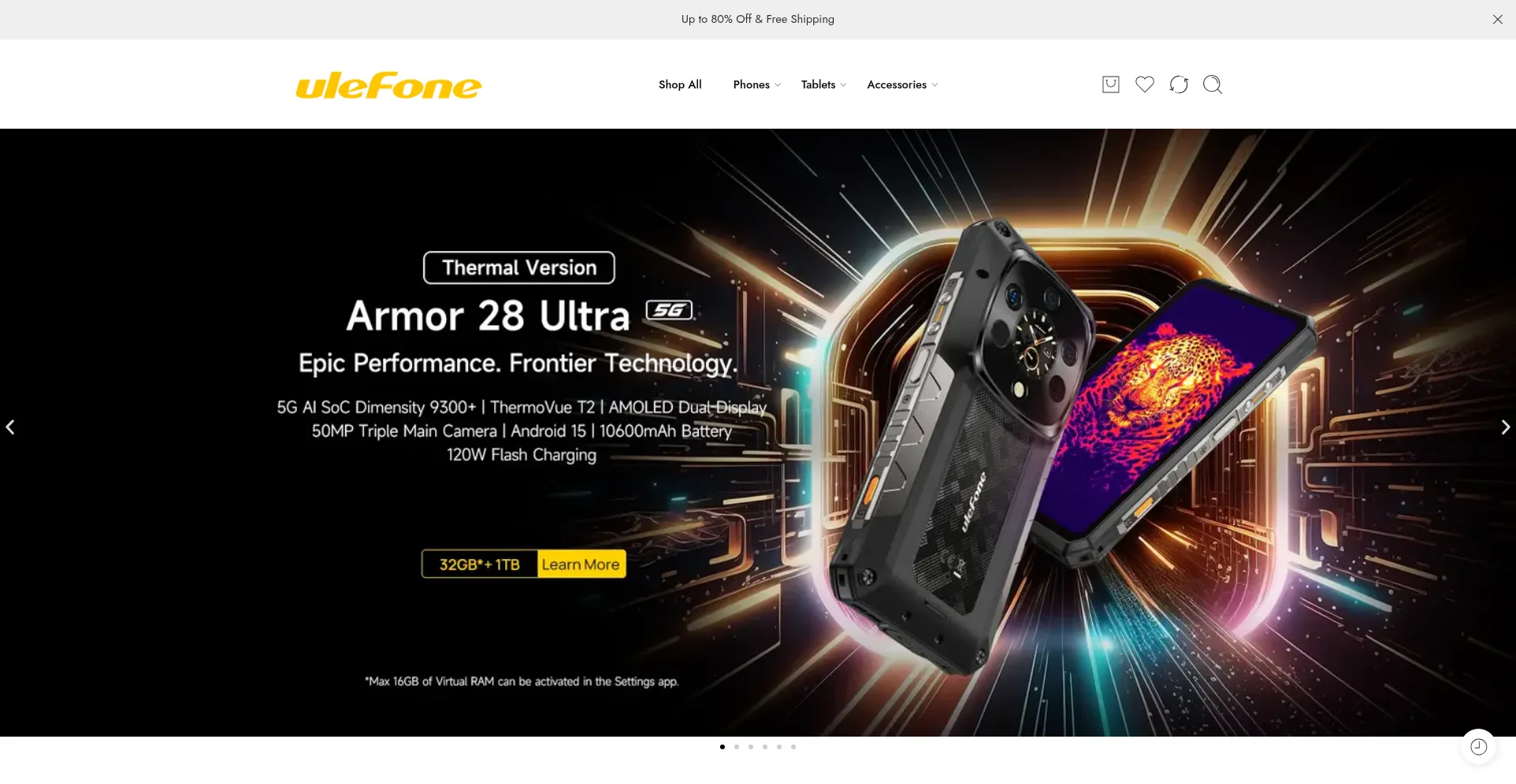The image size is (1516, 784).
Task: Go to next banner slide arrow
Action: click(x=1505, y=427)
